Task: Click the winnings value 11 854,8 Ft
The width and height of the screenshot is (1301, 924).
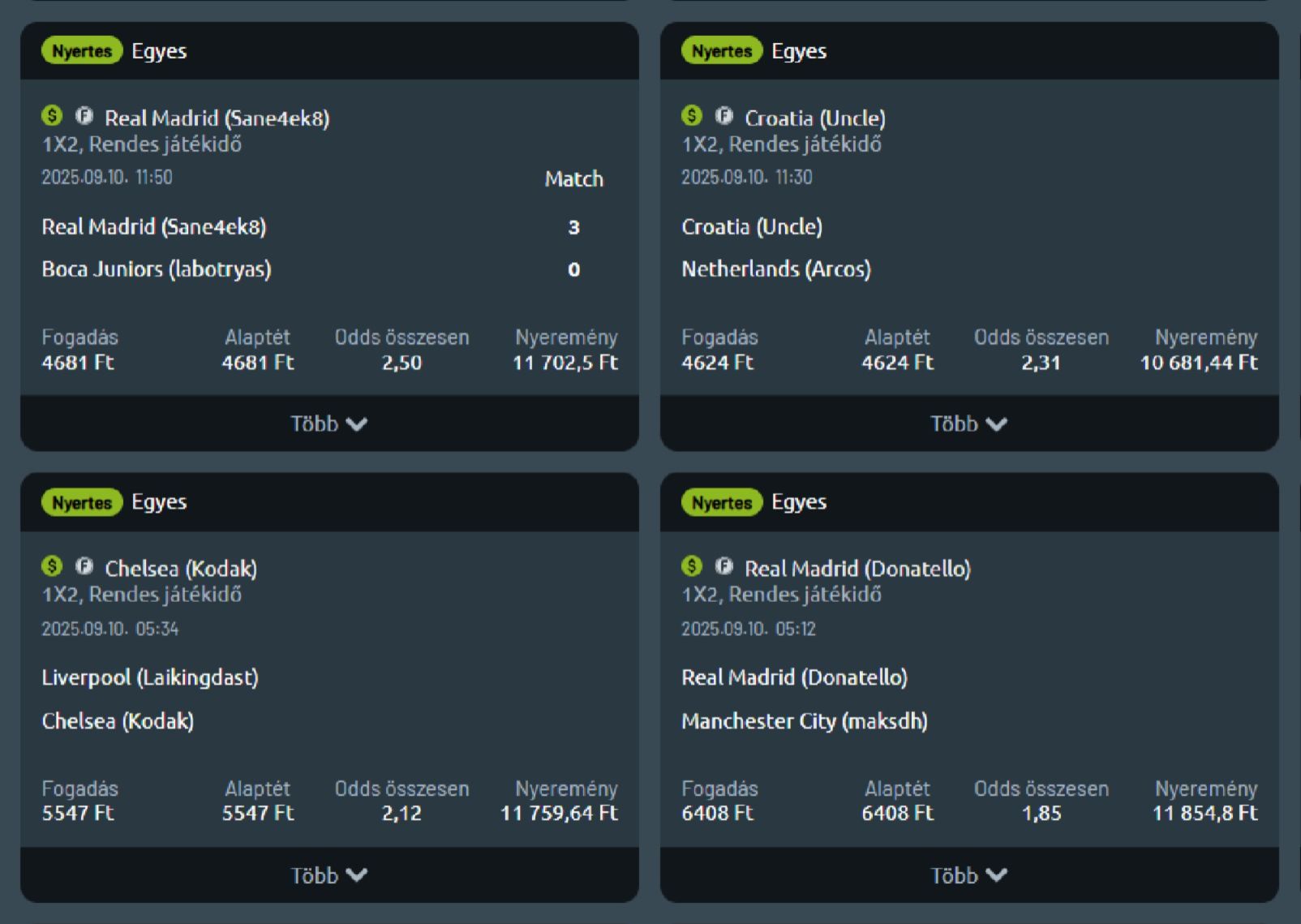Action: click(x=1205, y=813)
